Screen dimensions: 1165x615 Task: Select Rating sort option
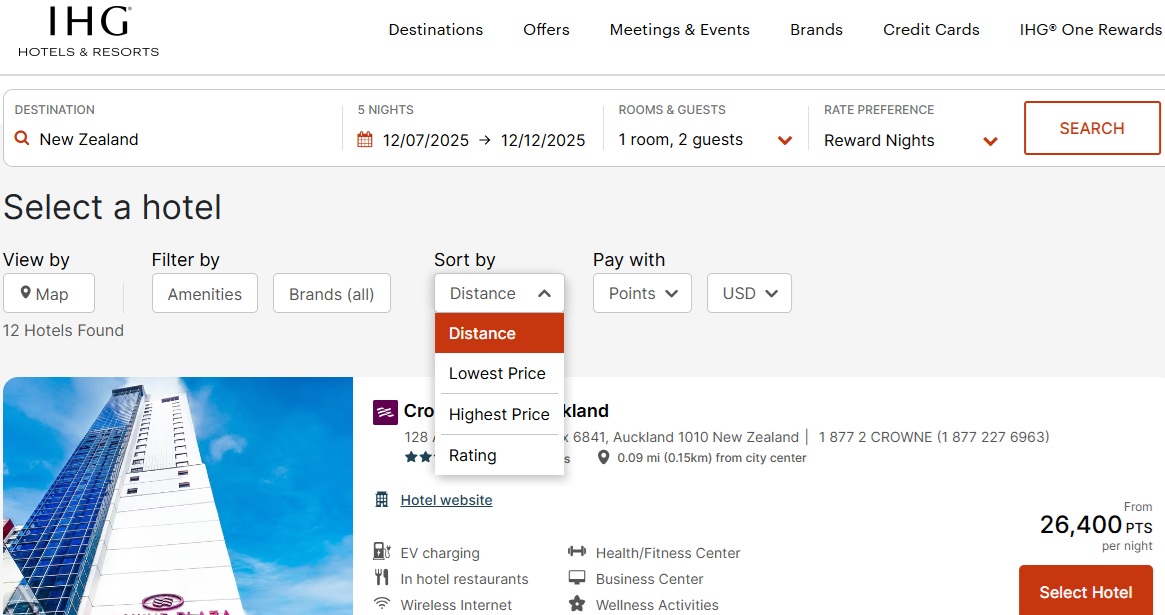(x=499, y=455)
